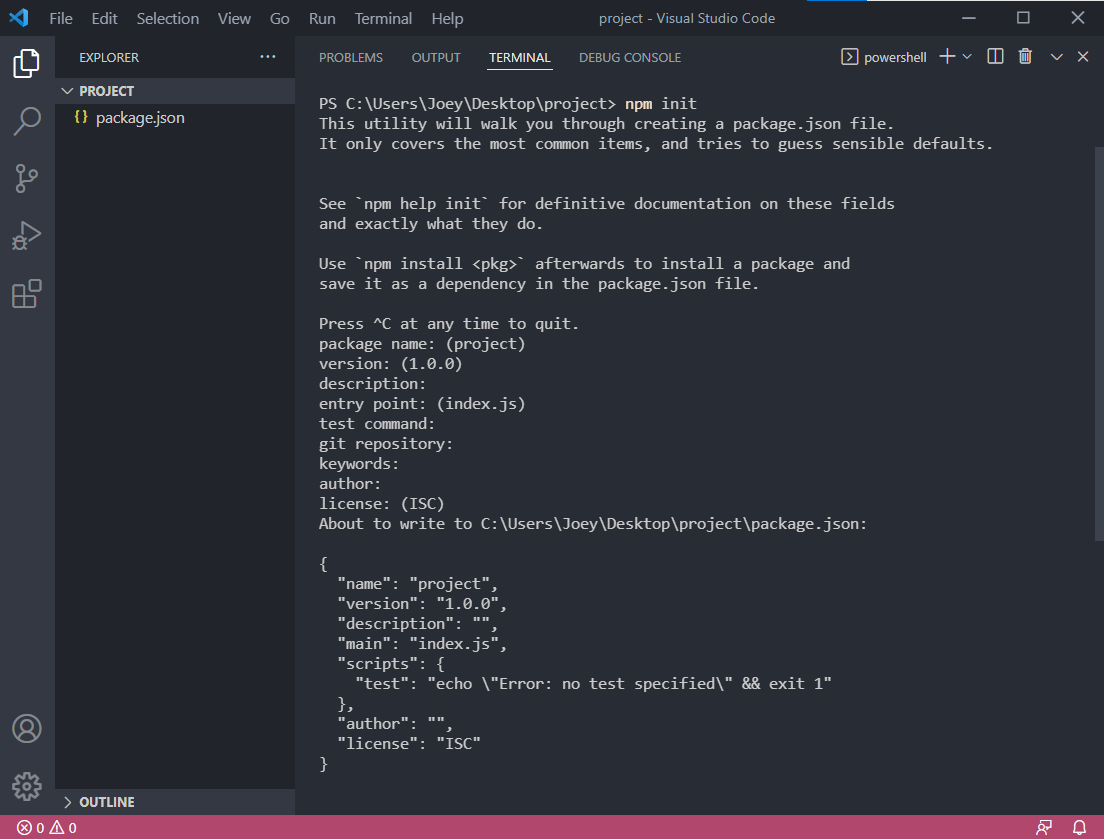
Task: Open notifications bell icon
Action: (1079, 828)
